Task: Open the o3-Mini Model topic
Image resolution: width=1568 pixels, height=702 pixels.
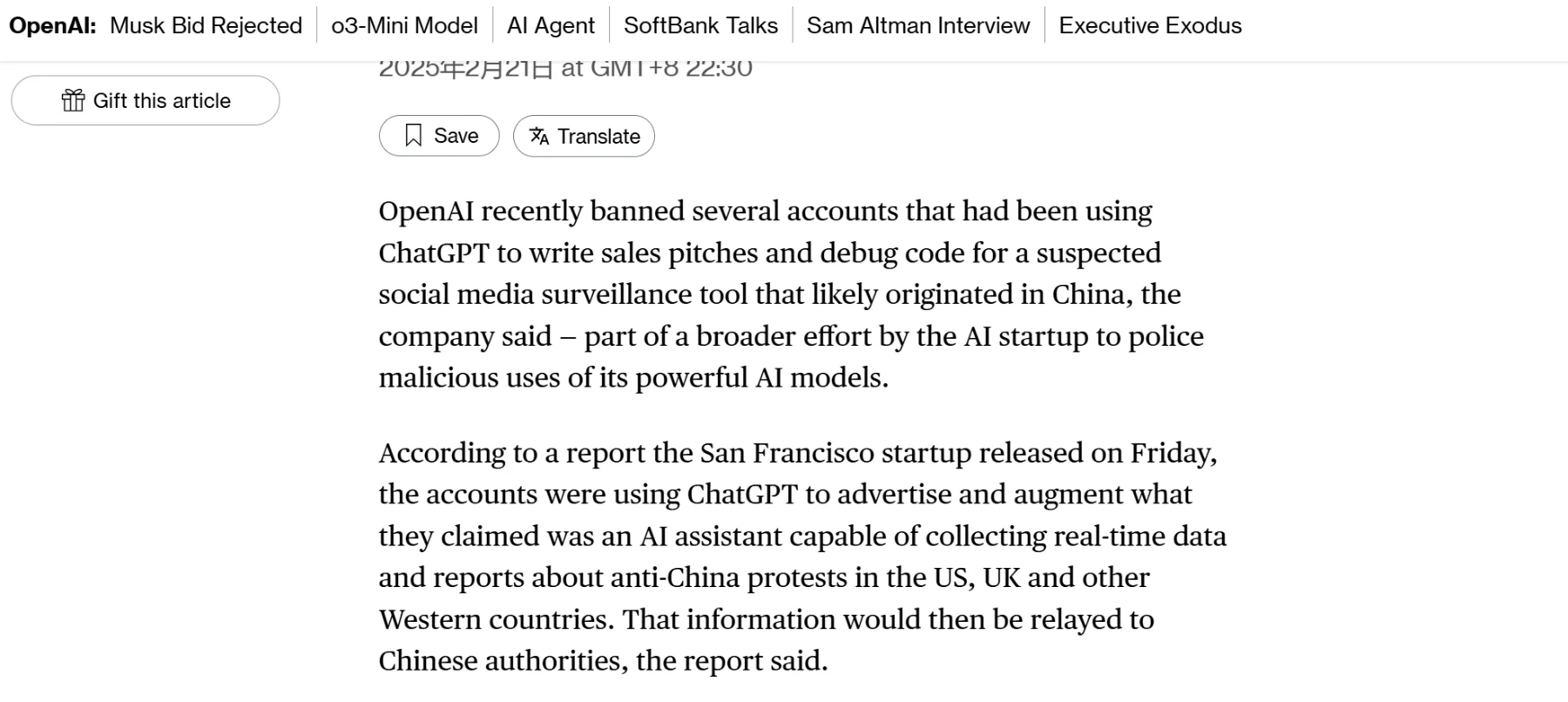Action: pos(404,25)
